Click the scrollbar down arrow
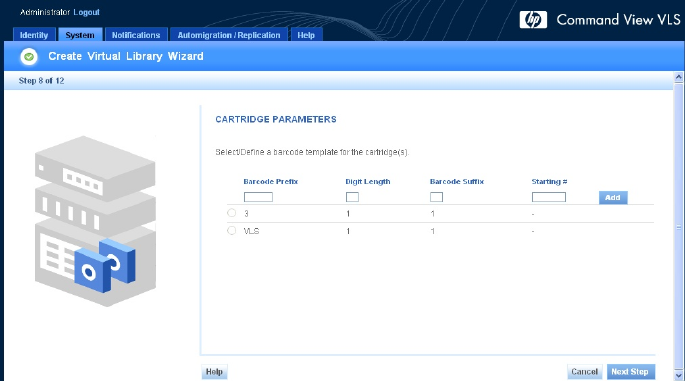The width and height of the screenshot is (685, 381). pyautogui.click(x=678, y=375)
